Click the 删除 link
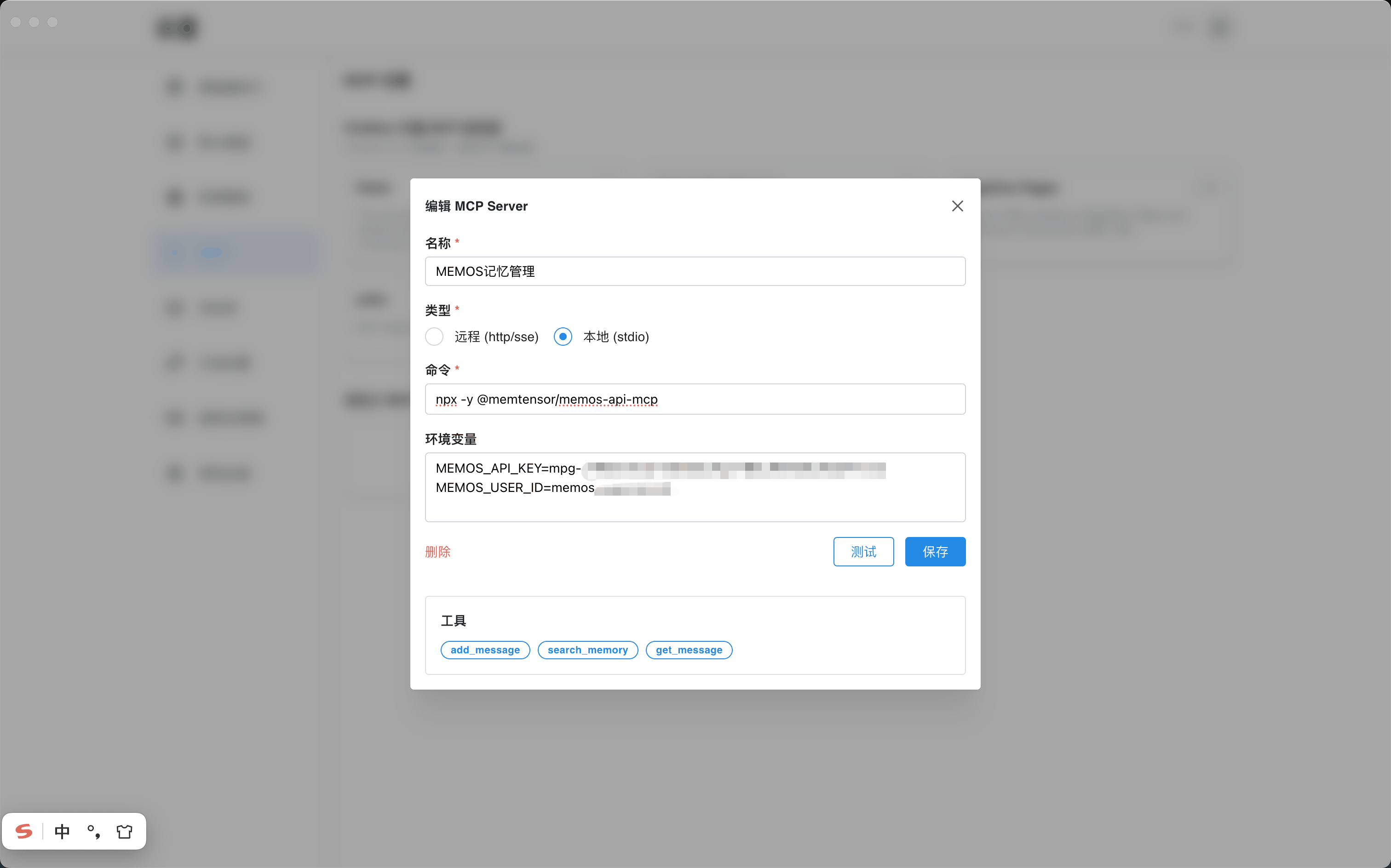This screenshot has width=1391, height=868. 438,552
